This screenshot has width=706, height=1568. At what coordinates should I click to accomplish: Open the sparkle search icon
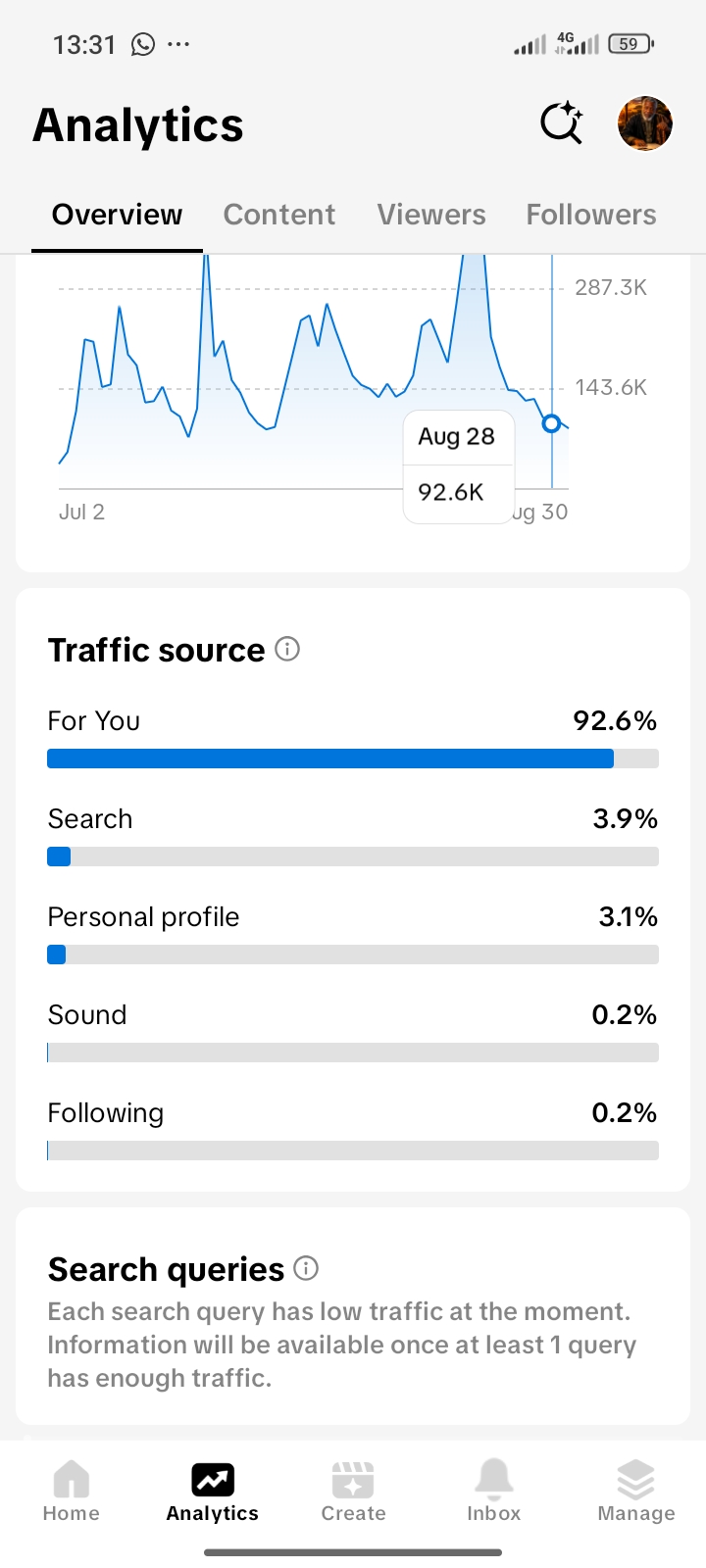[562, 123]
